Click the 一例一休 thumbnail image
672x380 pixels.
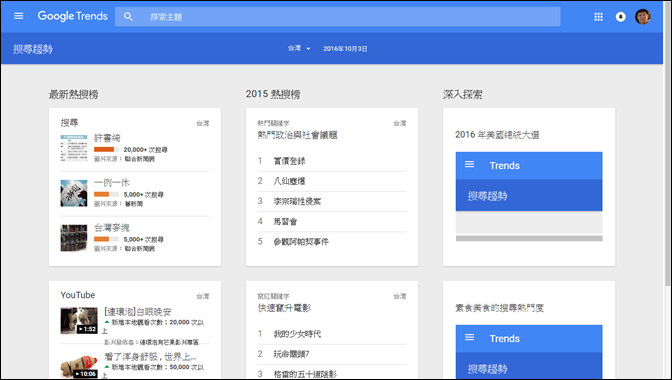click(74, 193)
